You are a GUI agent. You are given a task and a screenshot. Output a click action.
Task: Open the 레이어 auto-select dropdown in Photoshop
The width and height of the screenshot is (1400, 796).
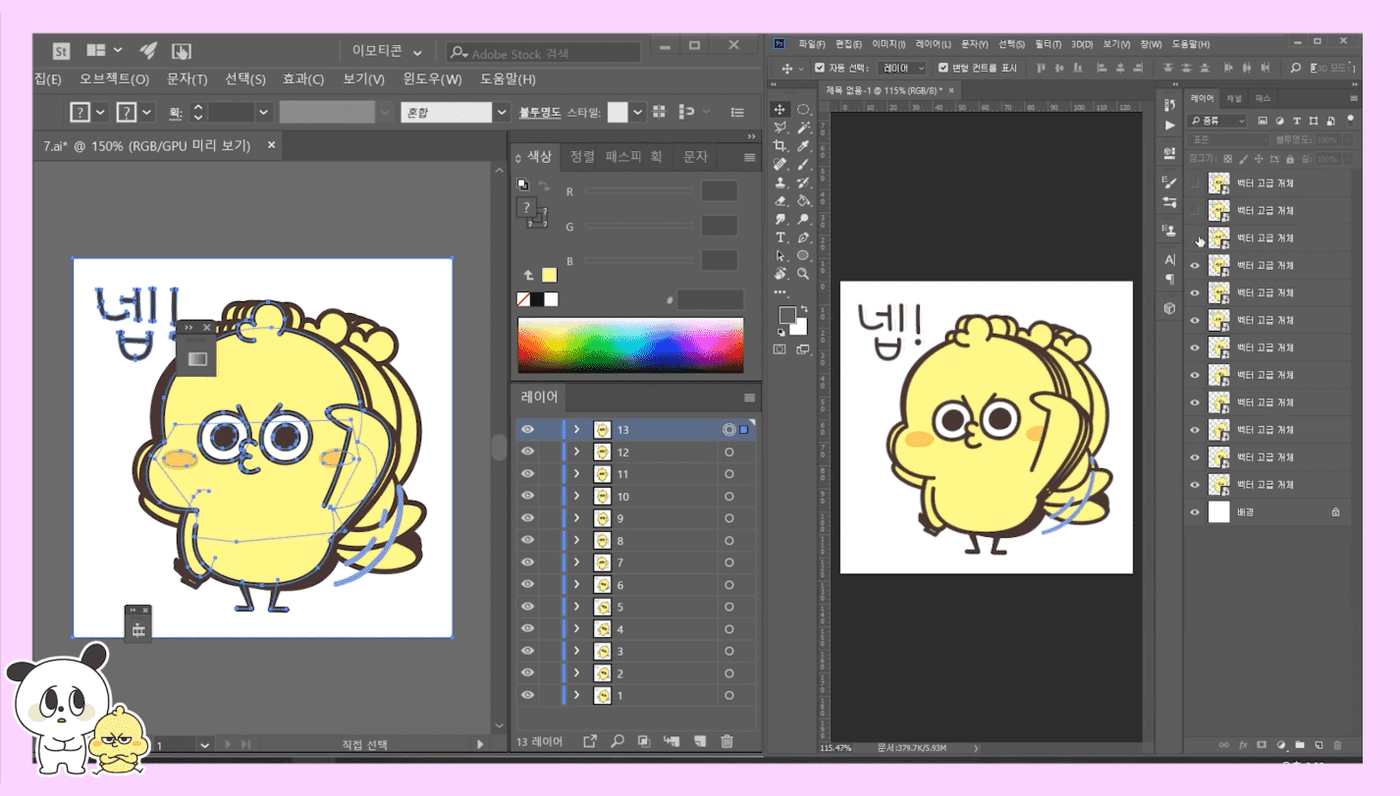pyautogui.click(x=905, y=68)
